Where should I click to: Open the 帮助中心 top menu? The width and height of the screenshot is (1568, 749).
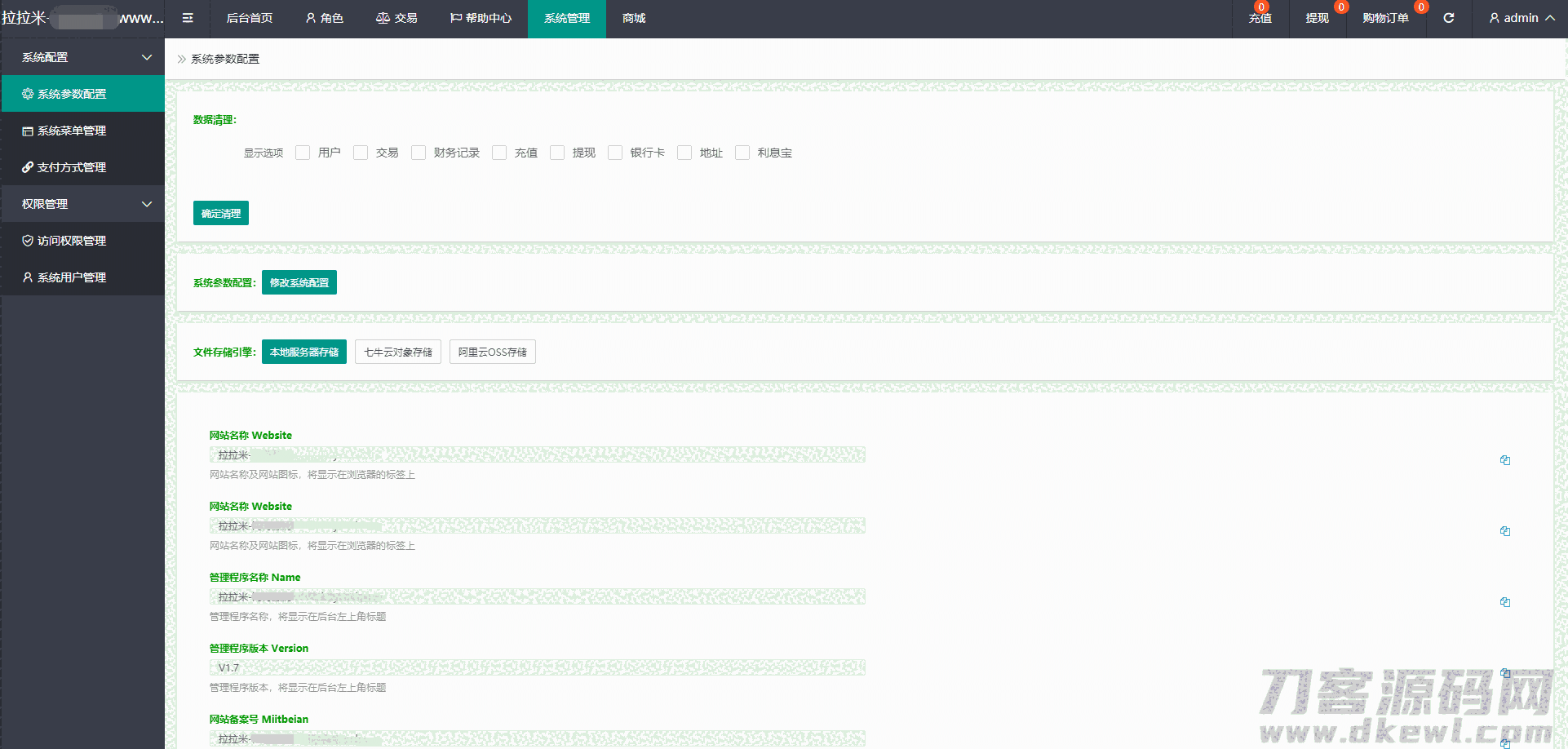tap(481, 18)
